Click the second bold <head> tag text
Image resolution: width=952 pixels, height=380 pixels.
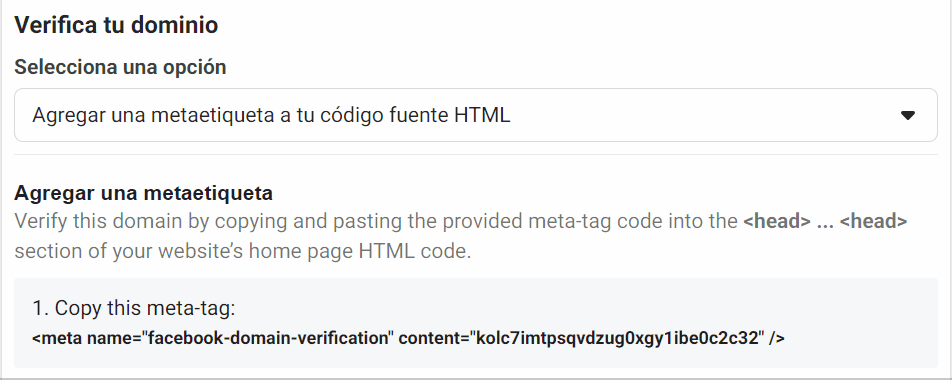(x=873, y=221)
